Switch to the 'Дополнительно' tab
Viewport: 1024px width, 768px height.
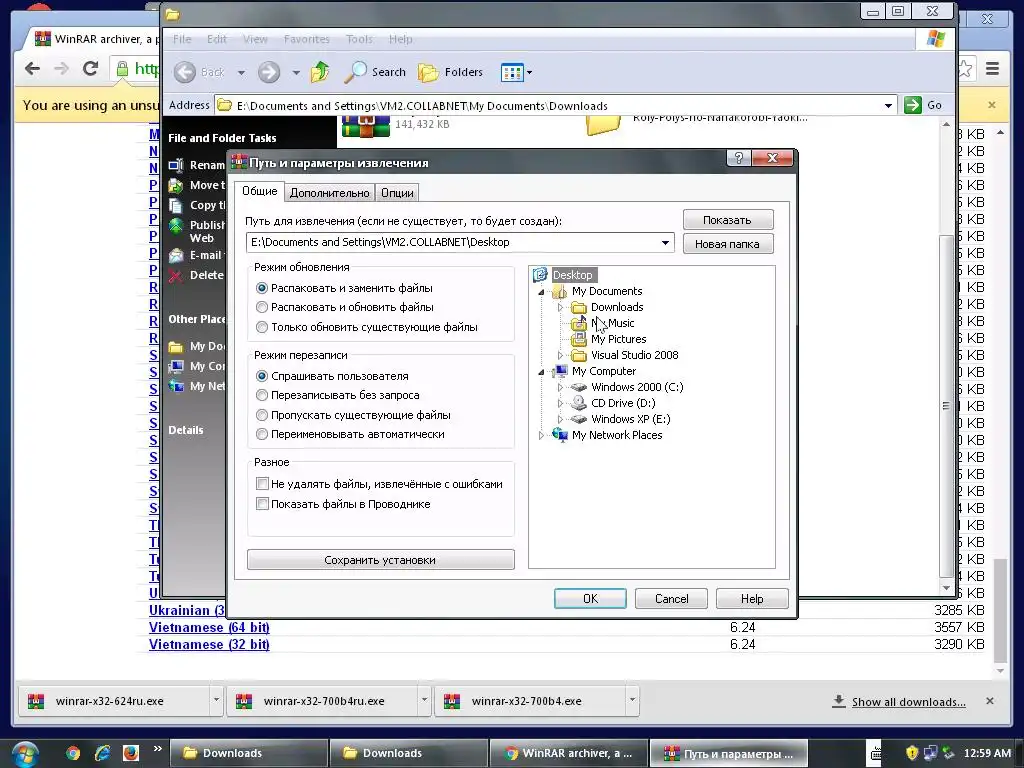point(329,193)
